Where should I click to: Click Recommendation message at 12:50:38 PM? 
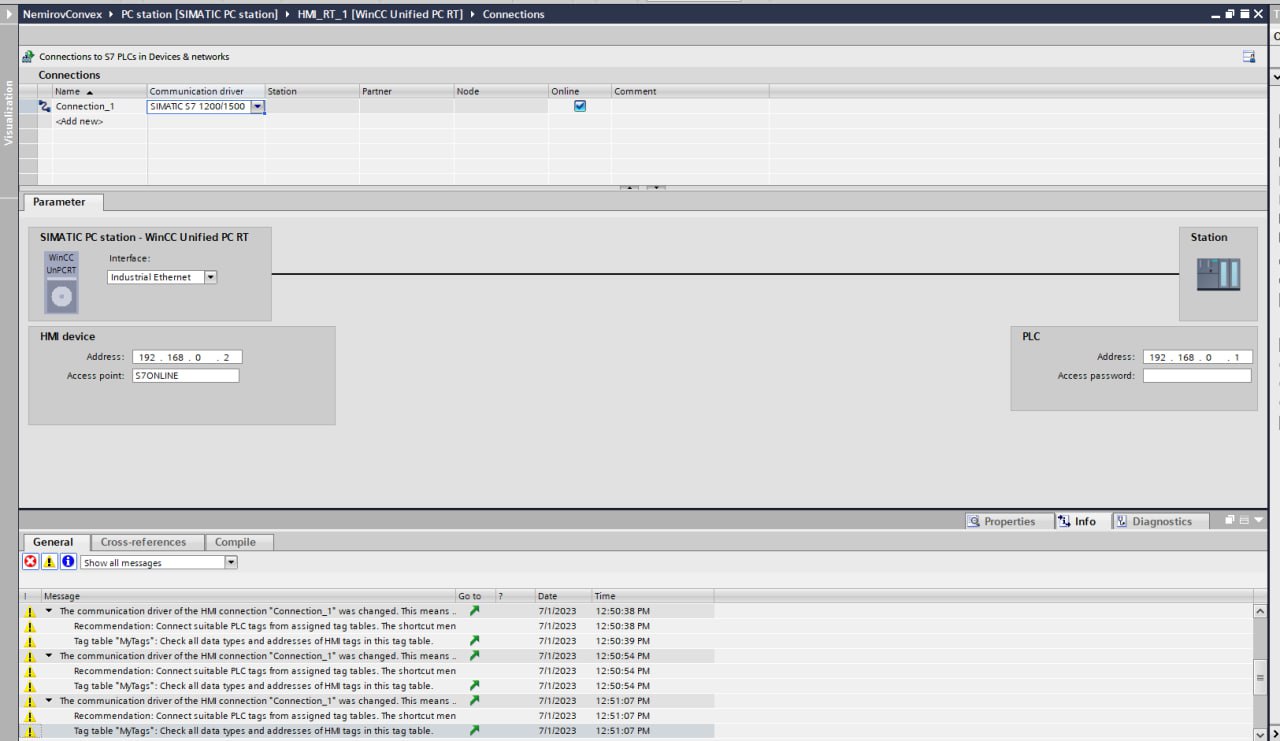[x=264, y=626]
